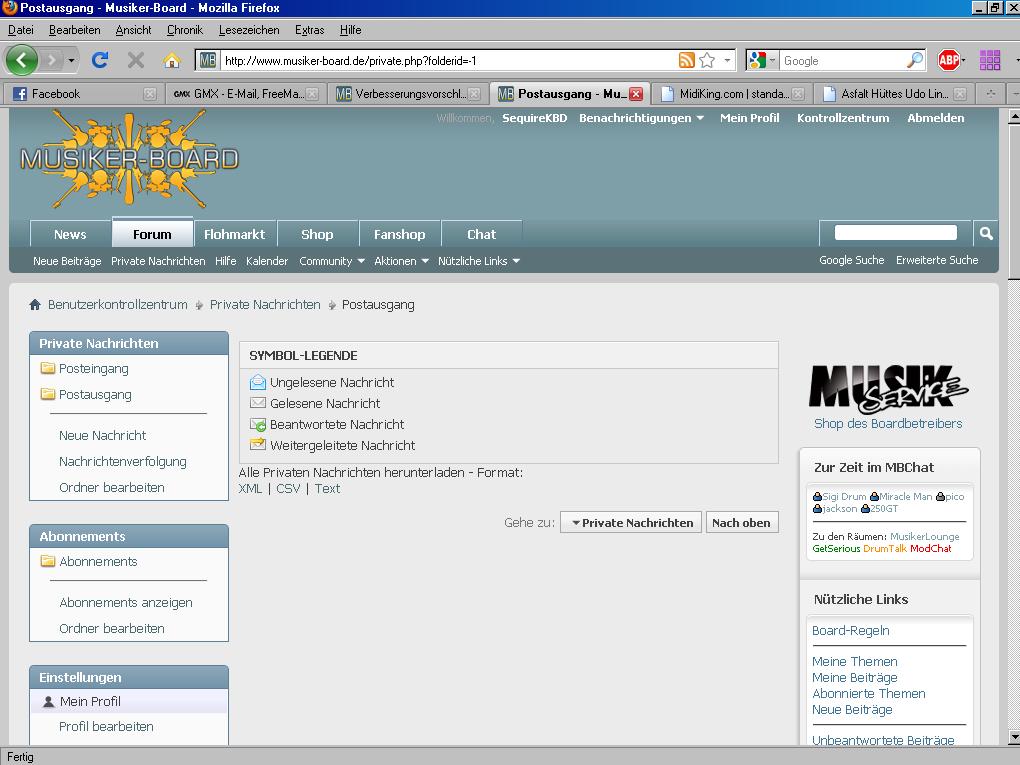Download messages in Text format
Image resolution: width=1020 pixels, height=765 pixels.
(327, 489)
